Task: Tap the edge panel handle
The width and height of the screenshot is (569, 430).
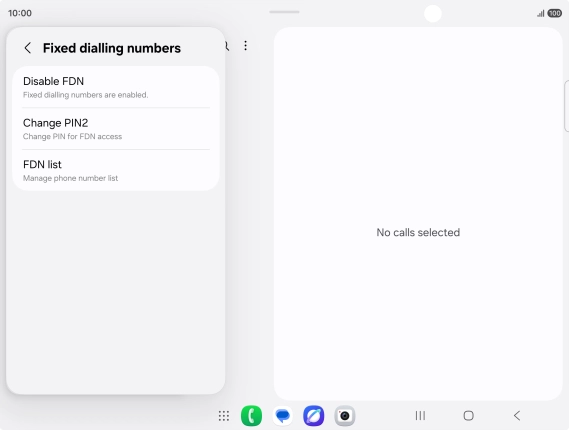Action: click(566, 106)
